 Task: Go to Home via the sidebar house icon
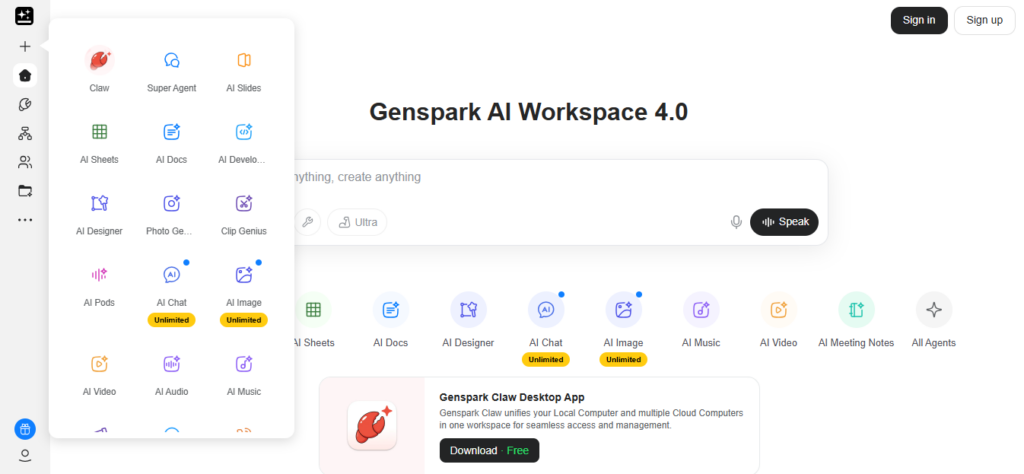click(x=25, y=76)
